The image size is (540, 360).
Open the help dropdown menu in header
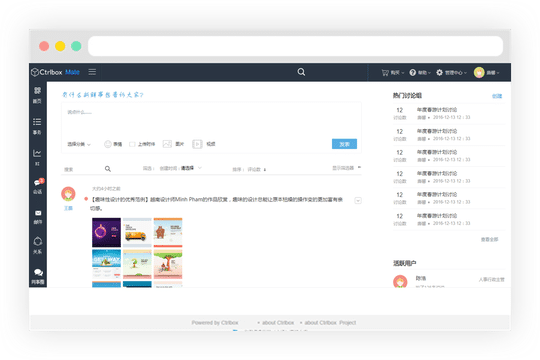click(x=424, y=73)
